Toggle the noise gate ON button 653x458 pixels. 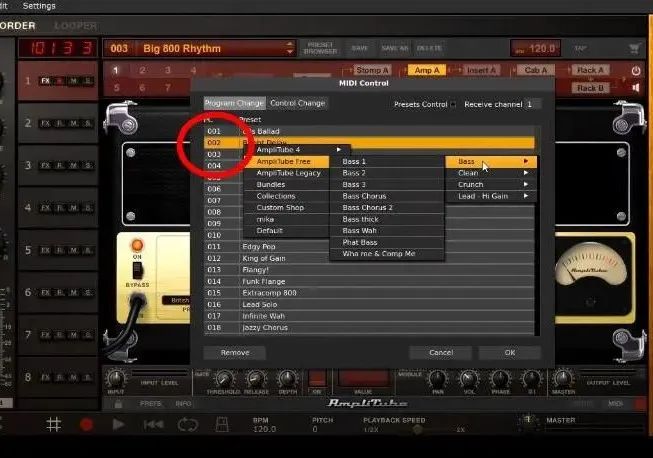(x=317, y=378)
